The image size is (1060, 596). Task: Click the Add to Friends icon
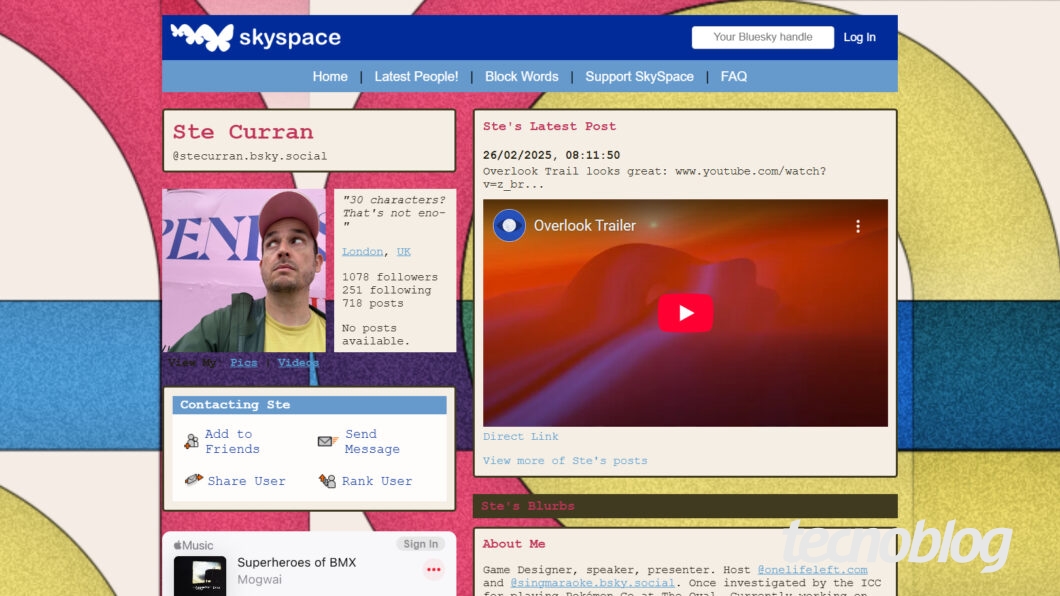(191, 441)
